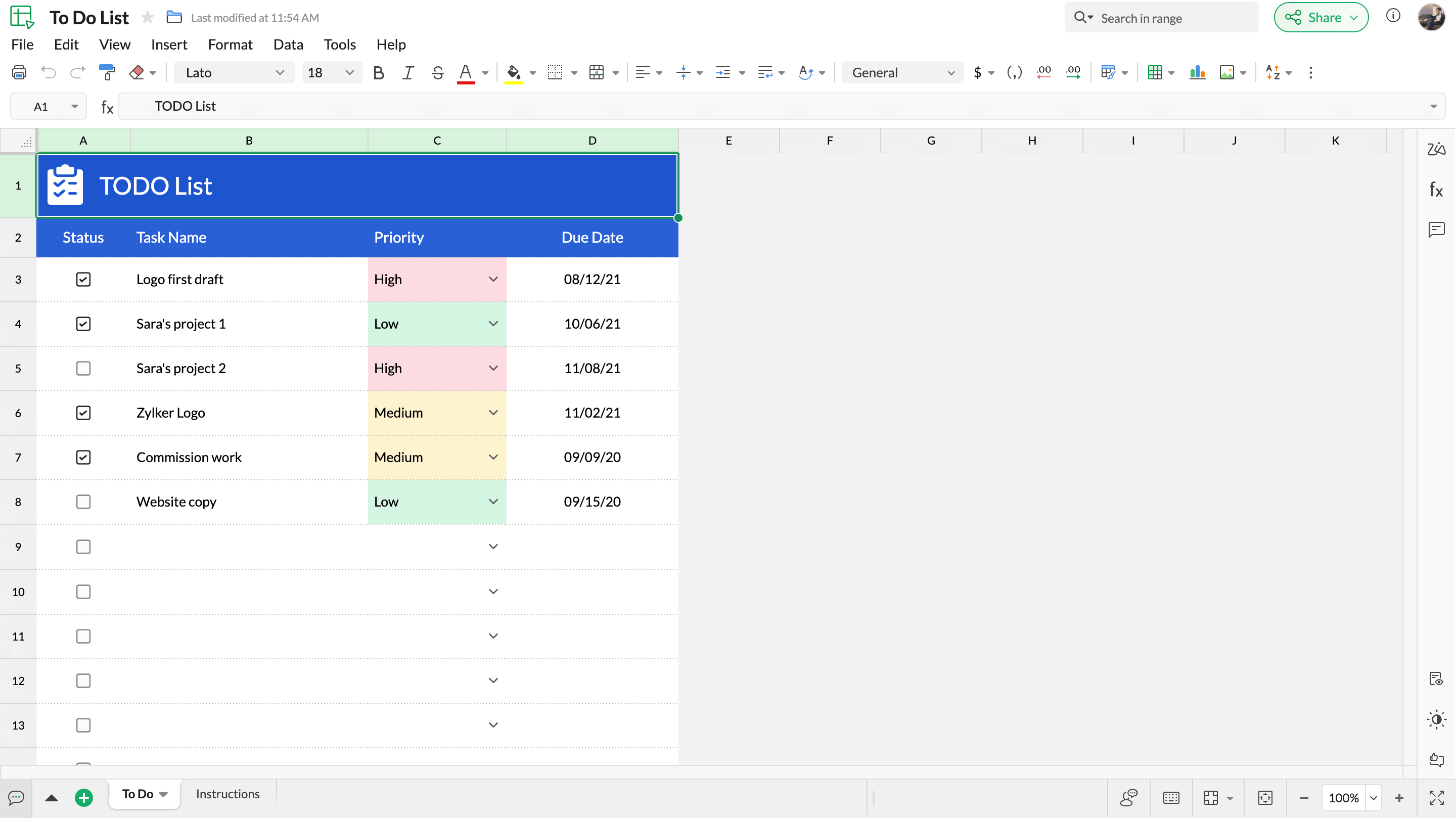1456x818 pixels.
Task: Uncheck the status box for Logo first draft
Action: click(x=83, y=279)
